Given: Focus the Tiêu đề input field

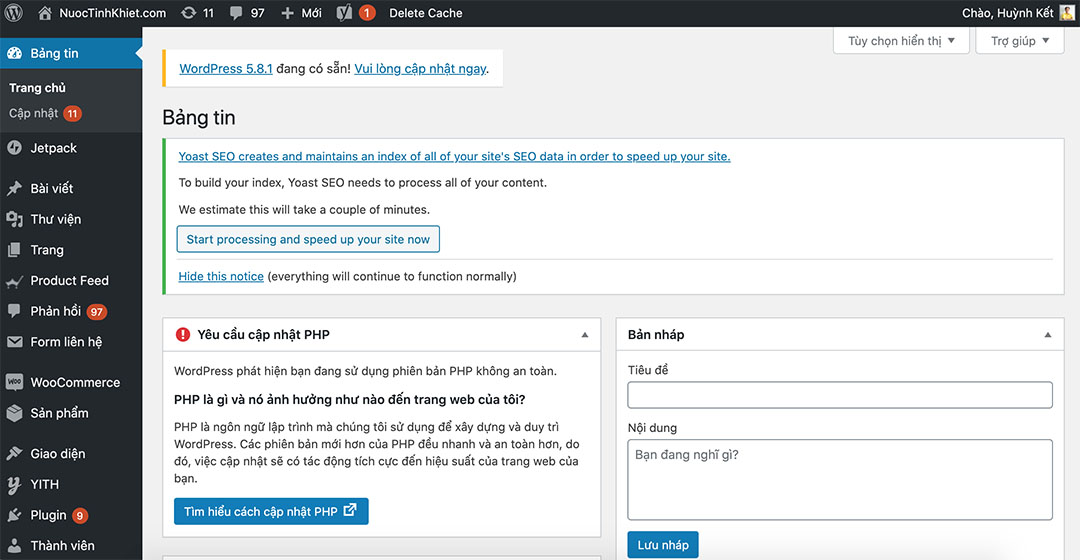Looking at the screenshot, I should [x=840, y=395].
